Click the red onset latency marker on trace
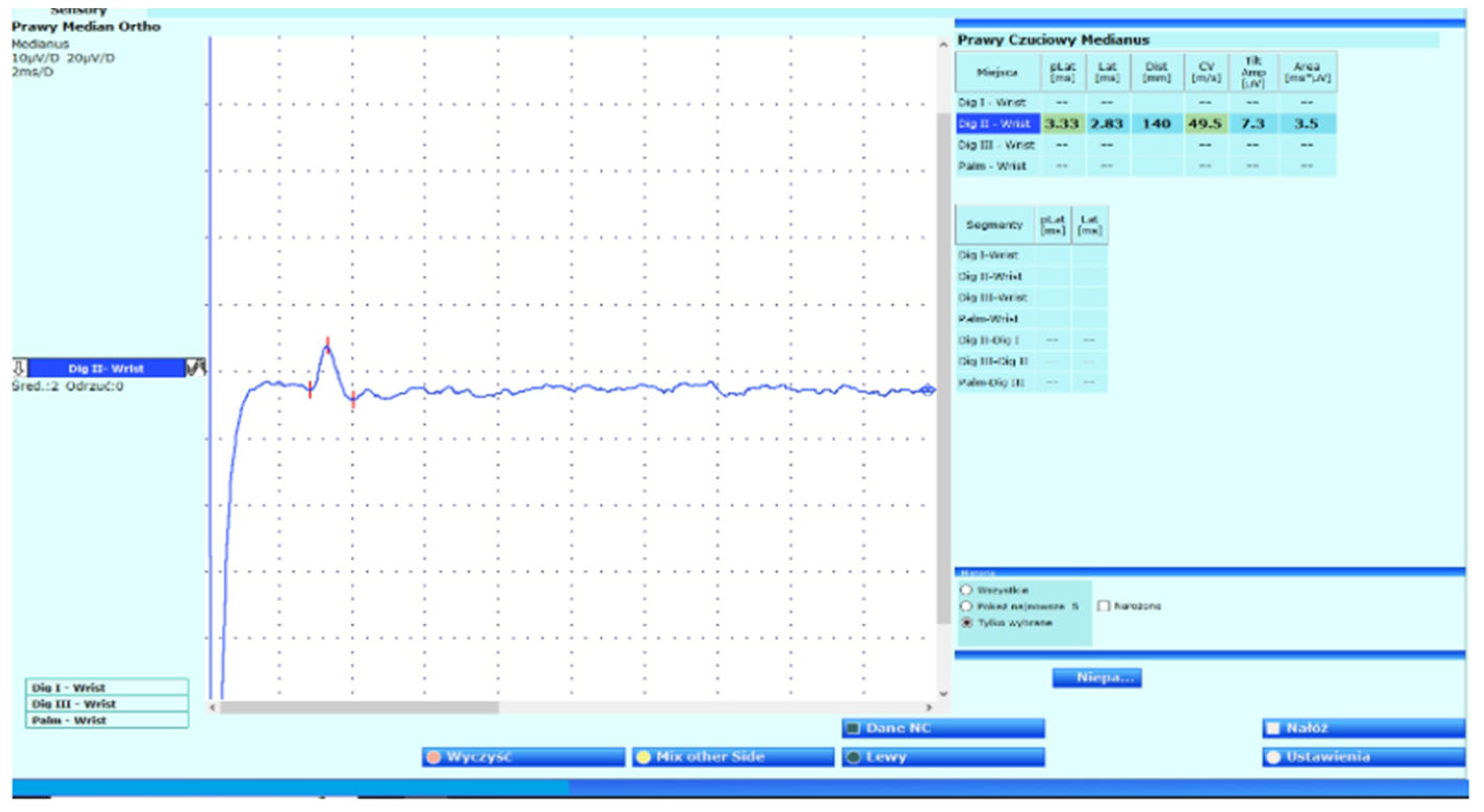Screen dimensions: 1484x812 (310, 390)
